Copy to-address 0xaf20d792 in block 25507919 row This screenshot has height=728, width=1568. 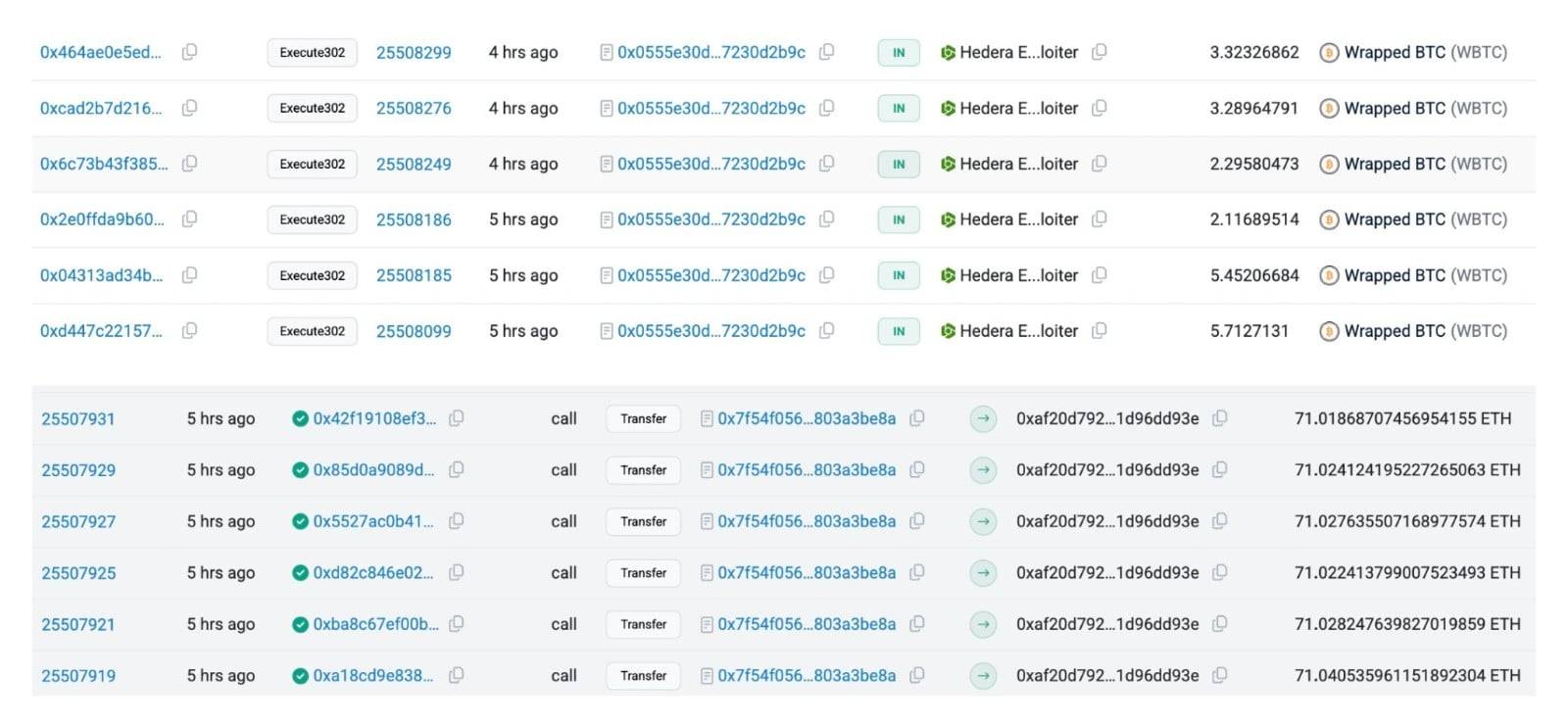[x=1220, y=675]
